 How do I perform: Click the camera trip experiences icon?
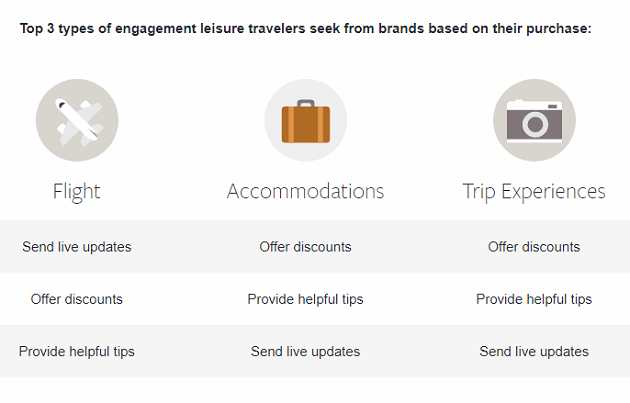tap(534, 120)
